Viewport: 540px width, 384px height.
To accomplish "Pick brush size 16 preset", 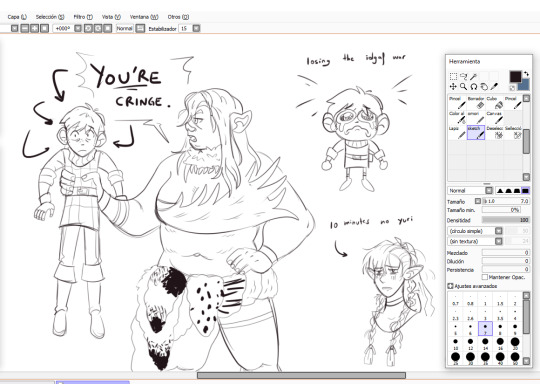I will click(500, 344).
